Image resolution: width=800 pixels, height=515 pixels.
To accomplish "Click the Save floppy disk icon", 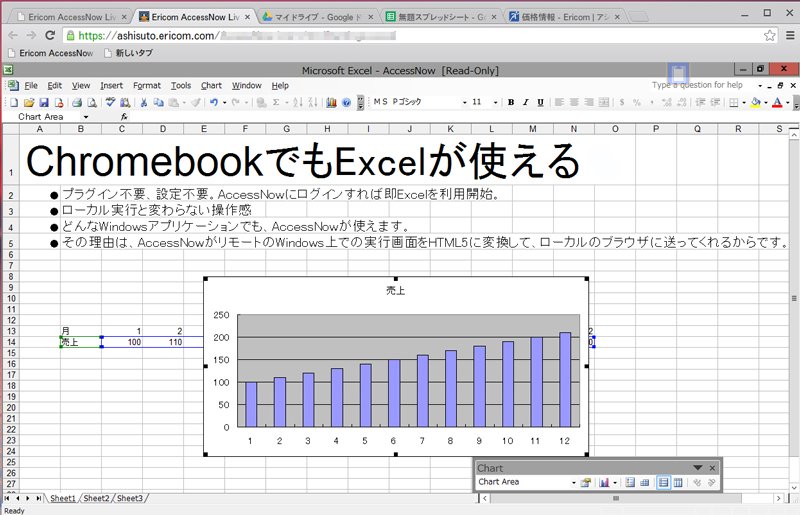I will pos(44,103).
